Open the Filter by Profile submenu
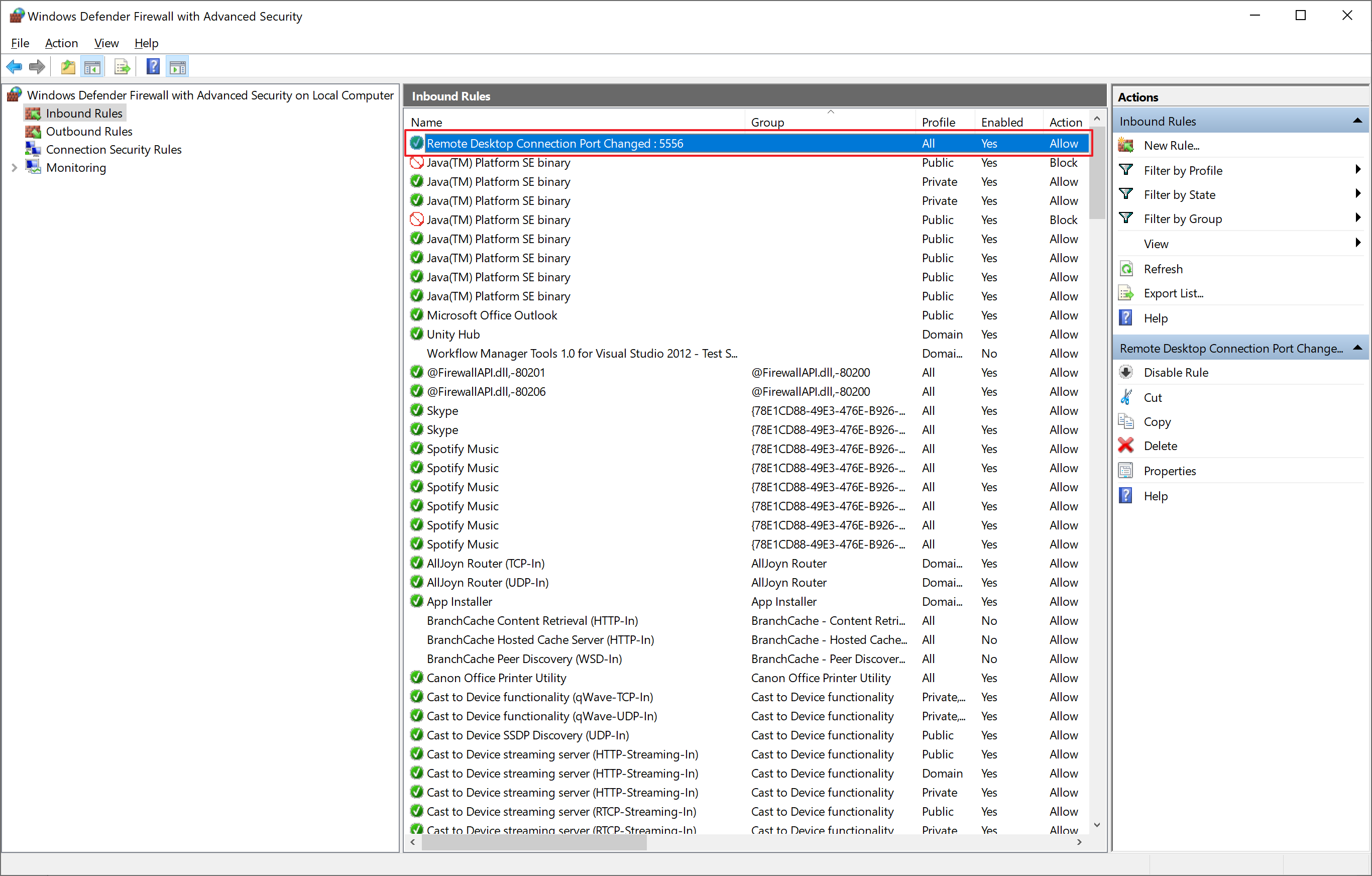Image resolution: width=1372 pixels, height=876 pixels. [x=1183, y=170]
